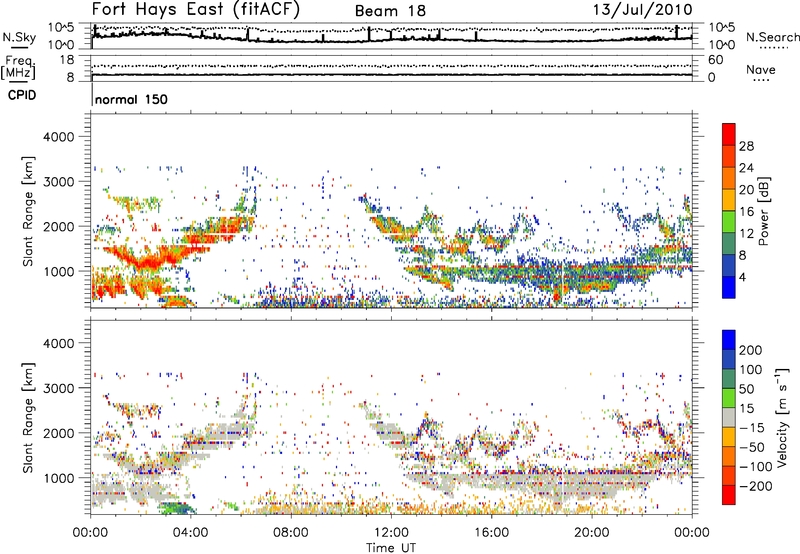The image size is (800, 554).
Task: Pick the green 15–50 Velocity swatch
Action: (x=729, y=398)
